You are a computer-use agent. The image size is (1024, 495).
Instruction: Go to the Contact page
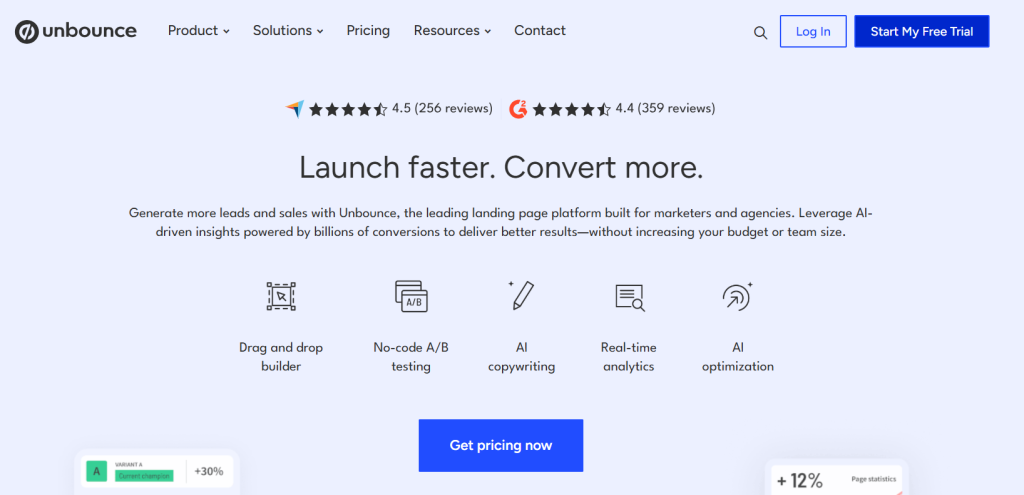(540, 31)
